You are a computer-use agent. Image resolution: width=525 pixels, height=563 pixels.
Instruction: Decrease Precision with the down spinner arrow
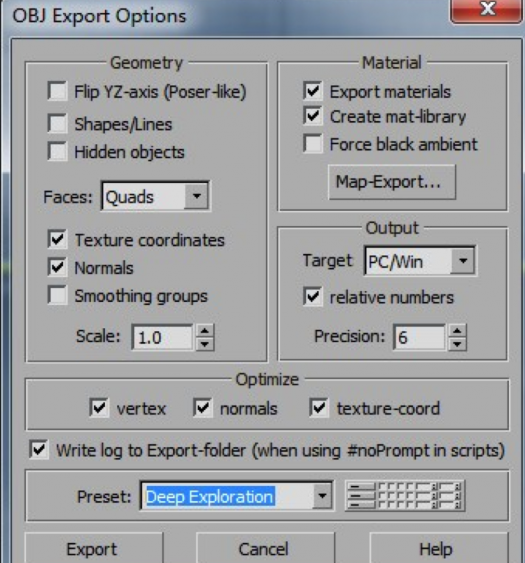tap(457, 344)
